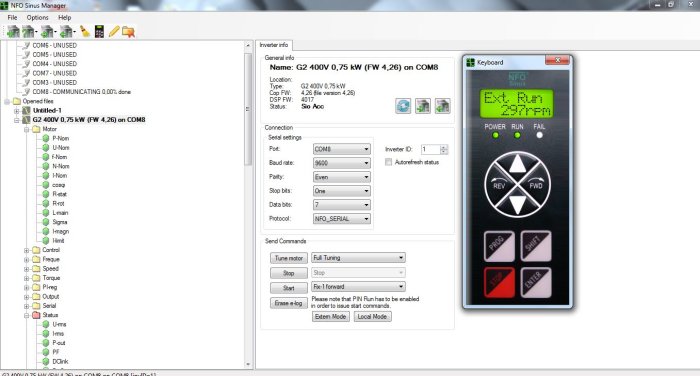Screen dimensions: 700x376
Task: Open the Parity dropdown showing Even
Action: (x=342, y=177)
